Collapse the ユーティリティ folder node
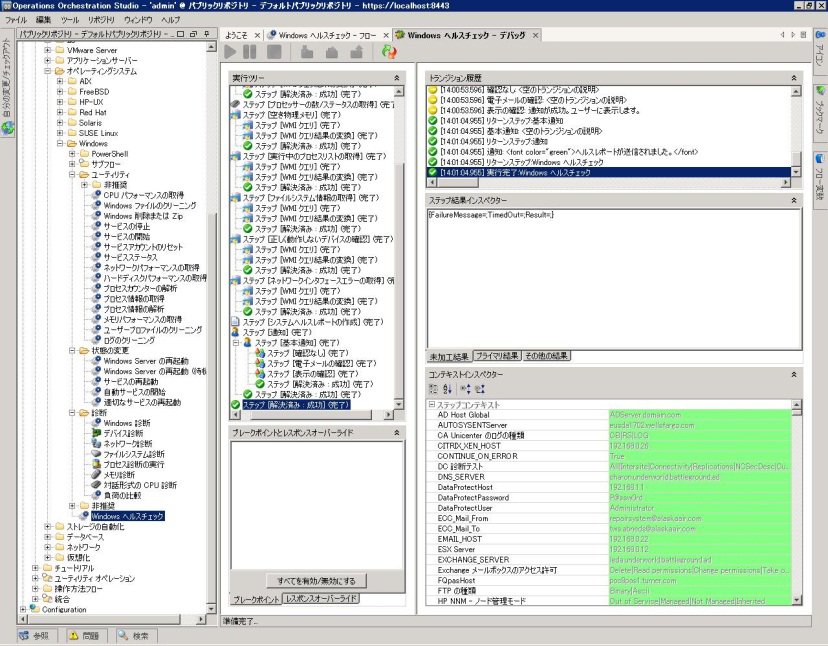Viewport: 828px width, 646px height. point(72,174)
